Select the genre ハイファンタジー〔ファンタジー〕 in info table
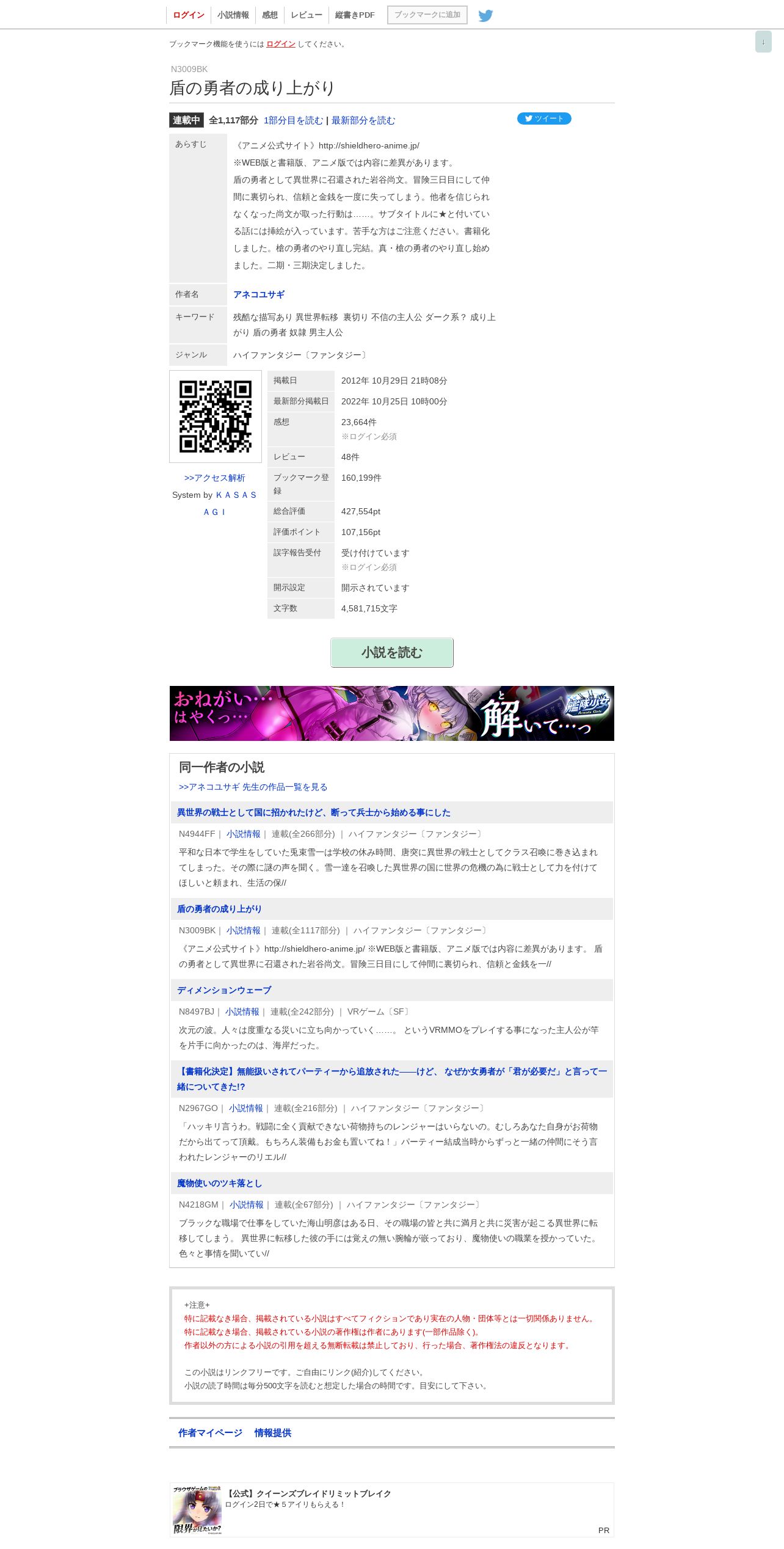784x1549 pixels. pyautogui.click(x=302, y=355)
